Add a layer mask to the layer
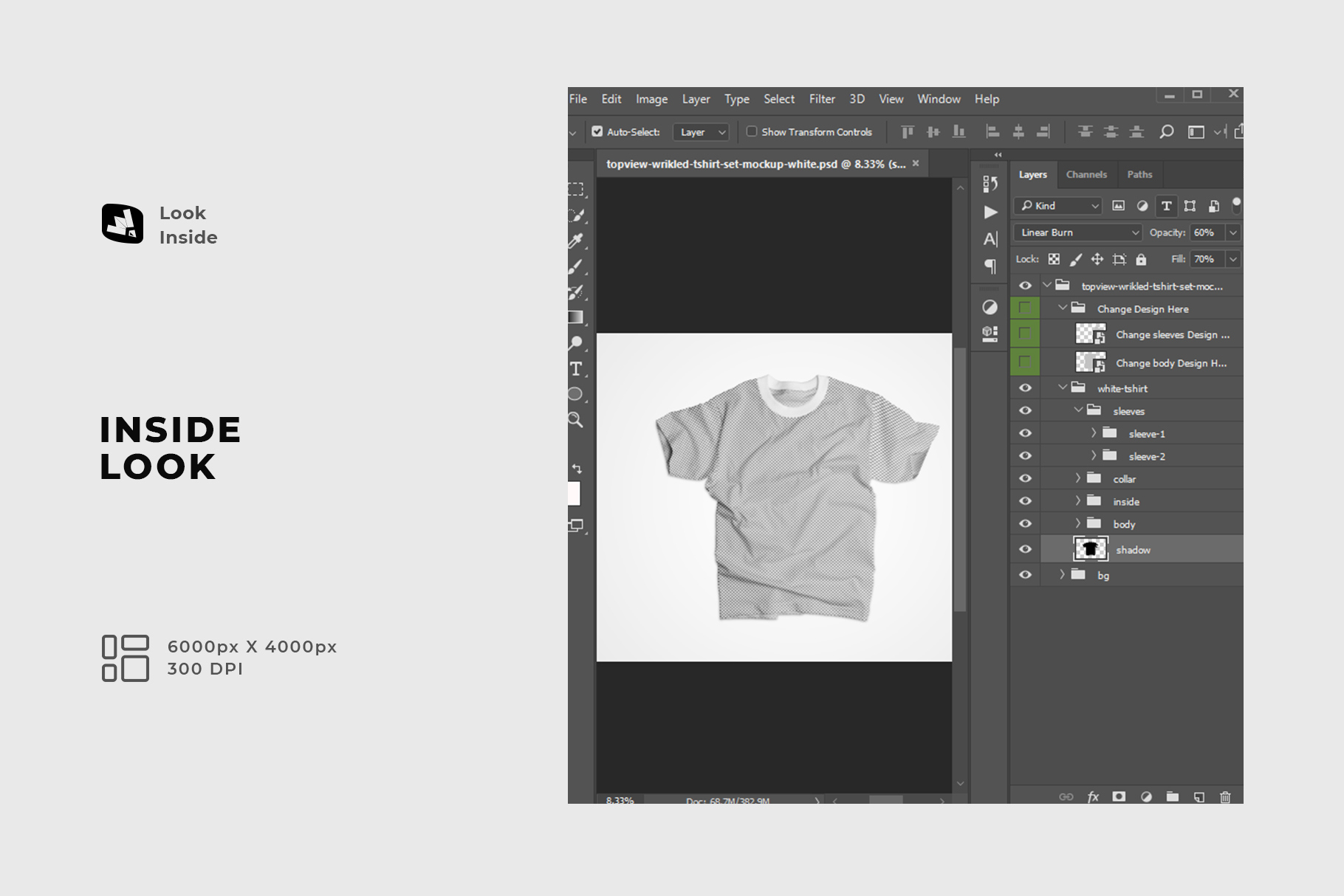The width and height of the screenshot is (1344, 896). click(x=1119, y=797)
